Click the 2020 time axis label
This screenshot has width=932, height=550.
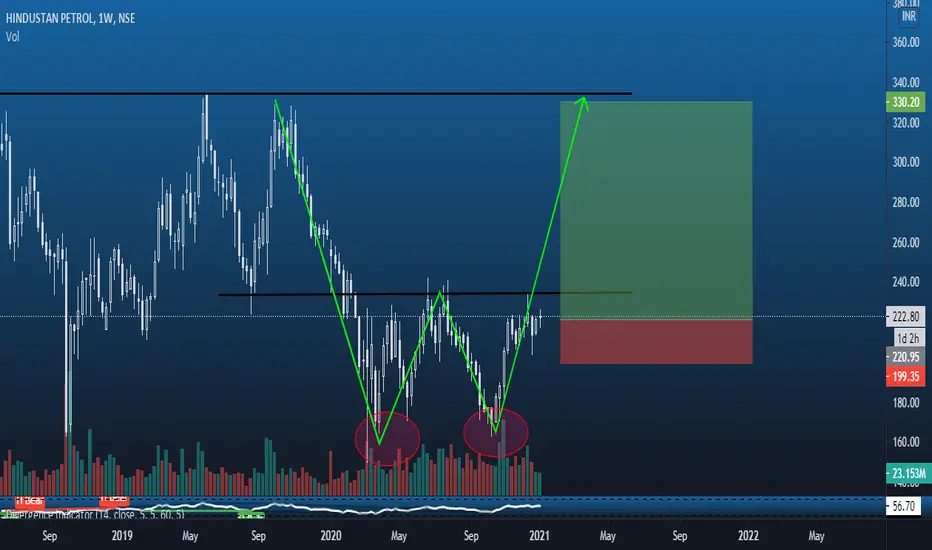330,536
